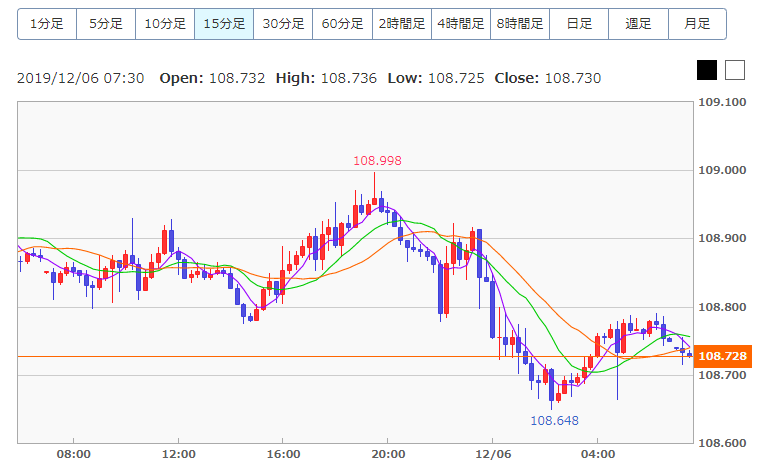Switch to the 5分足 timeframe
The height and width of the screenshot is (470, 764).
click(x=106, y=24)
